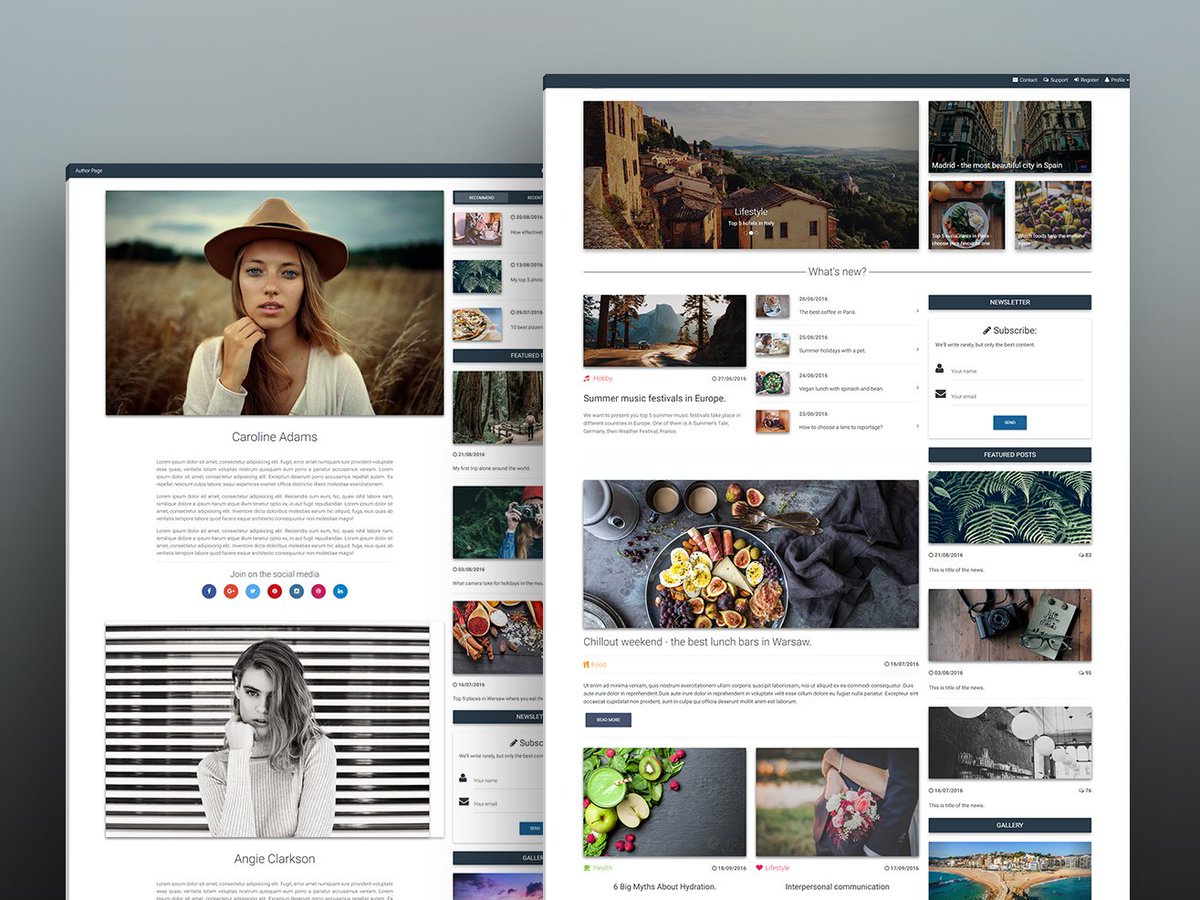This screenshot has height=900, width=1200.
Task: Click SEND button in Author Page window
Action: click(x=532, y=828)
